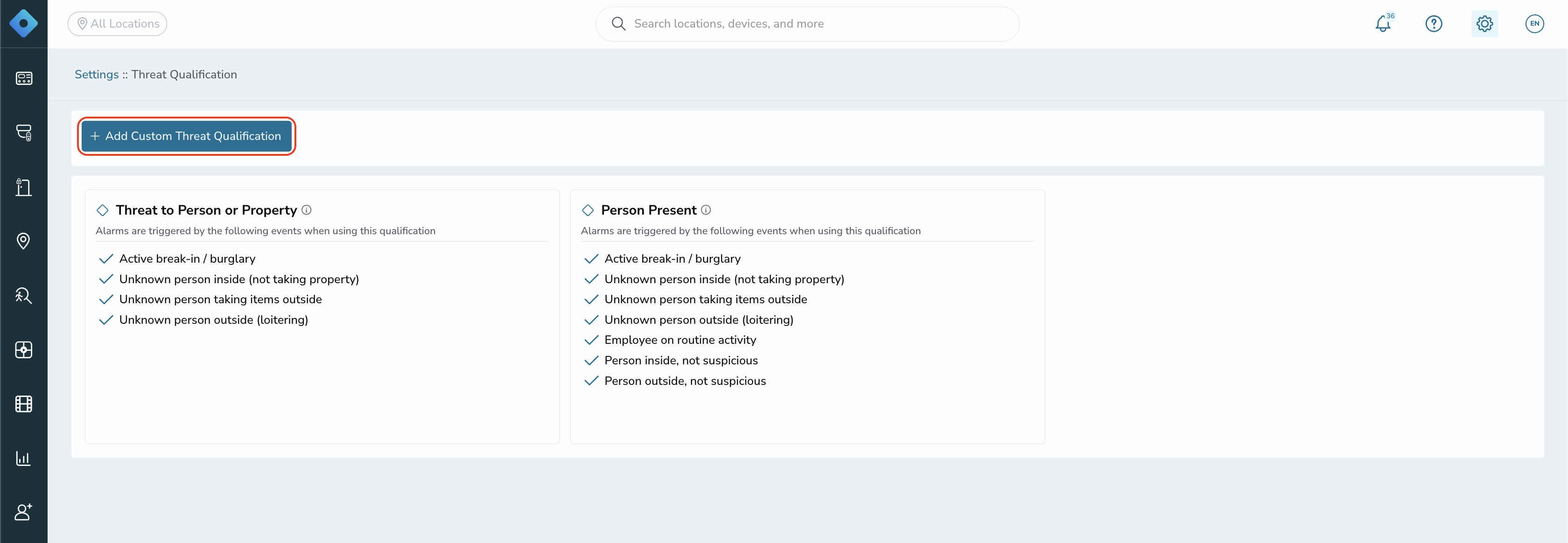Click the EN language selector
Image resolution: width=1568 pixels, height=543 pixels.
click(1534, 24)
